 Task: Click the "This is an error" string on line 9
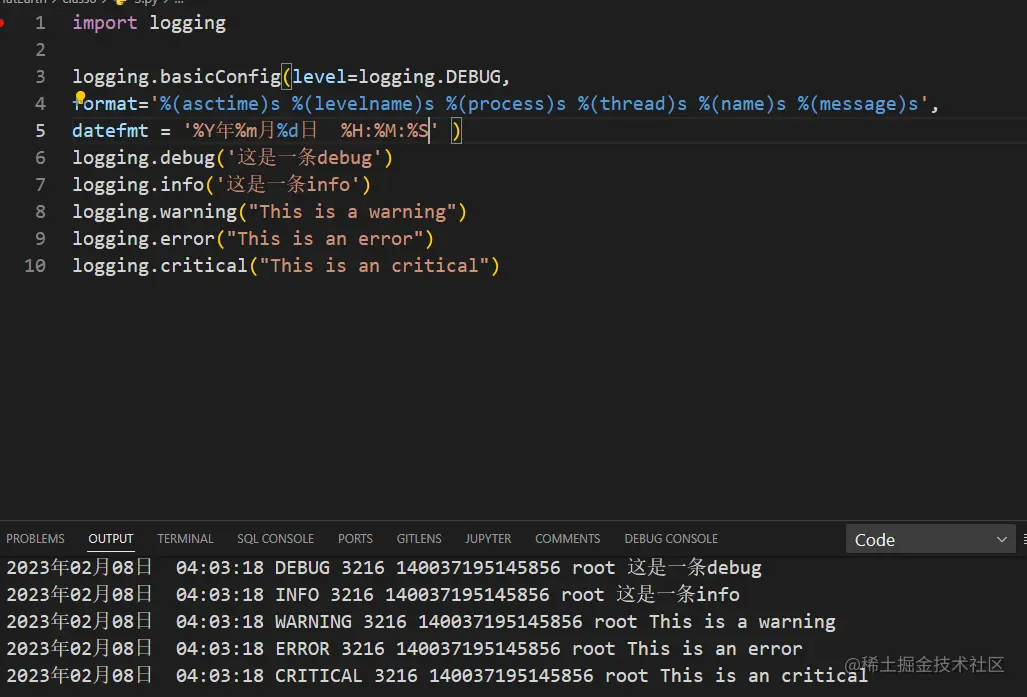325,238
